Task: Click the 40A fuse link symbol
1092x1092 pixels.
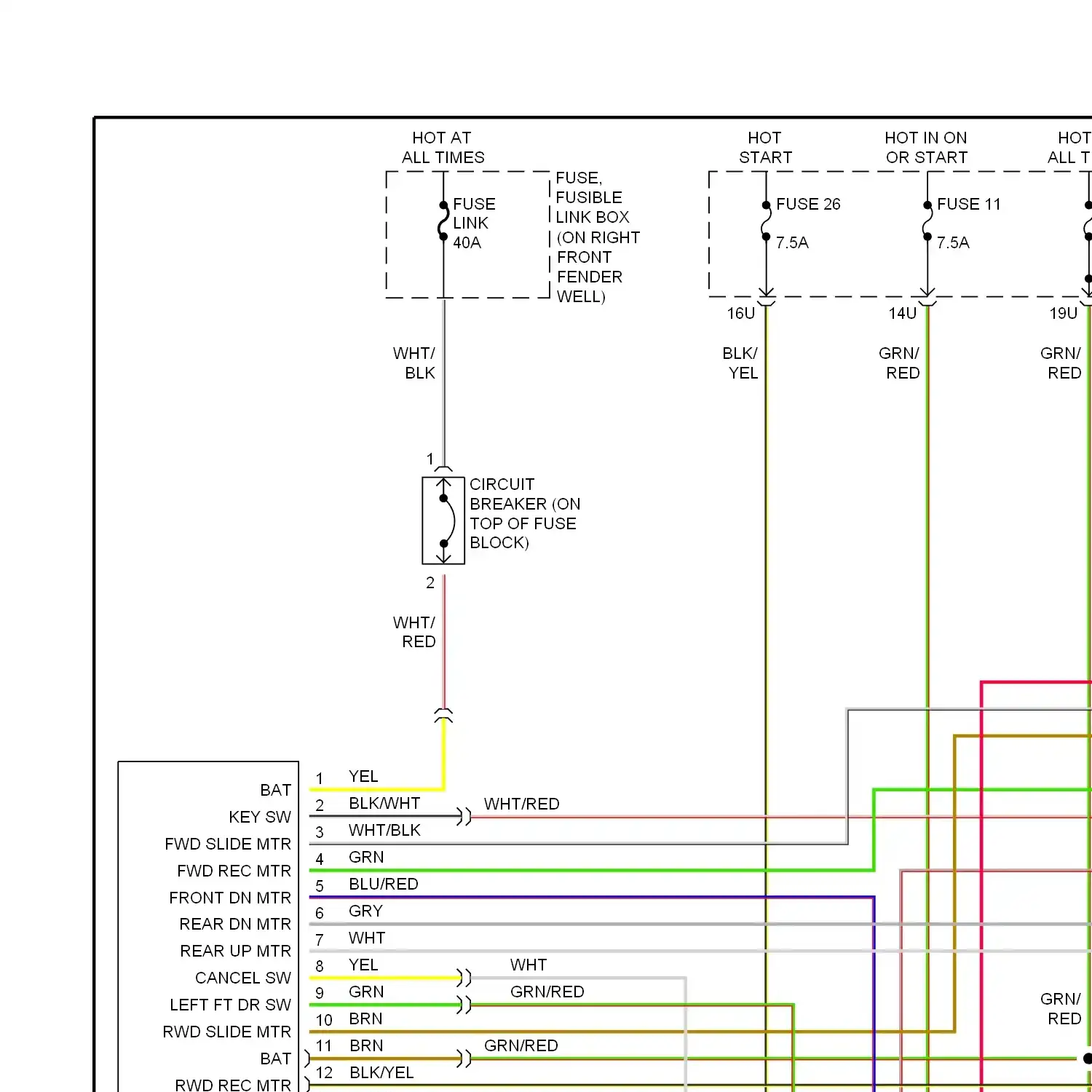Action: [443, 221]
